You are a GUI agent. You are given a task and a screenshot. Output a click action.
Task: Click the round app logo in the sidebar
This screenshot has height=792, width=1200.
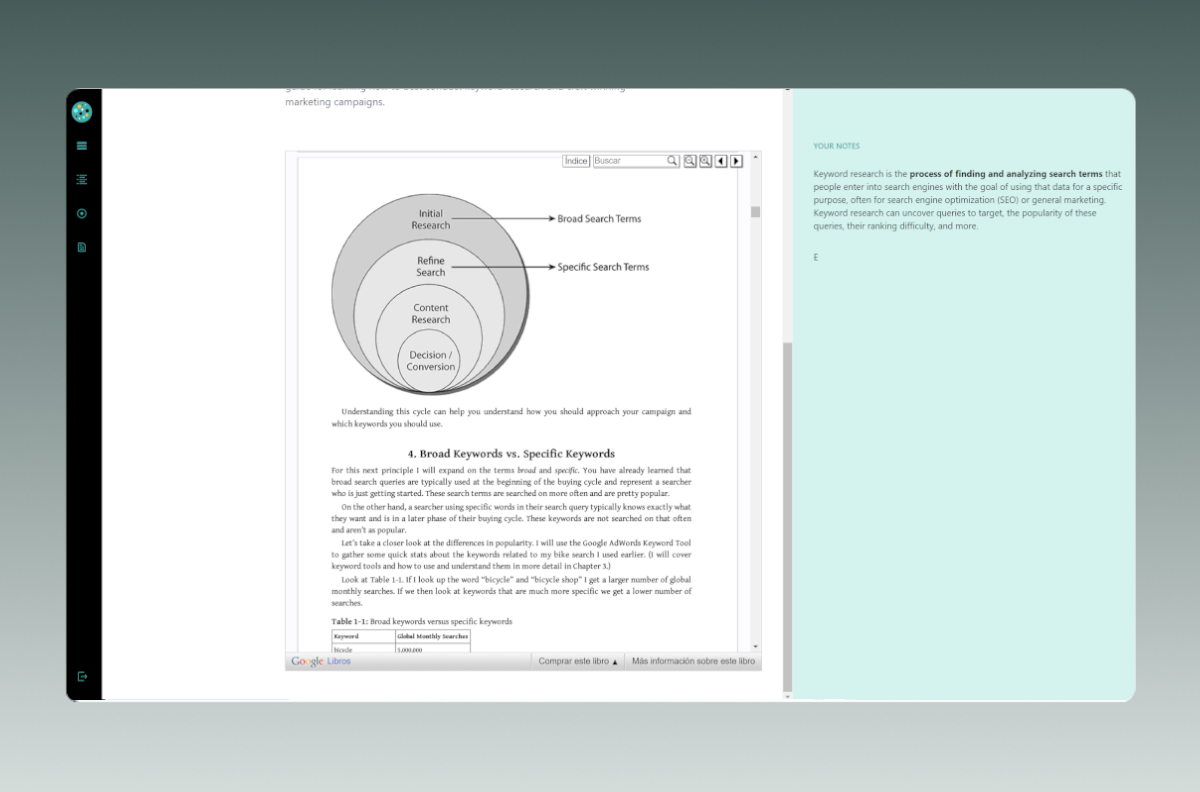coord(82,112)
